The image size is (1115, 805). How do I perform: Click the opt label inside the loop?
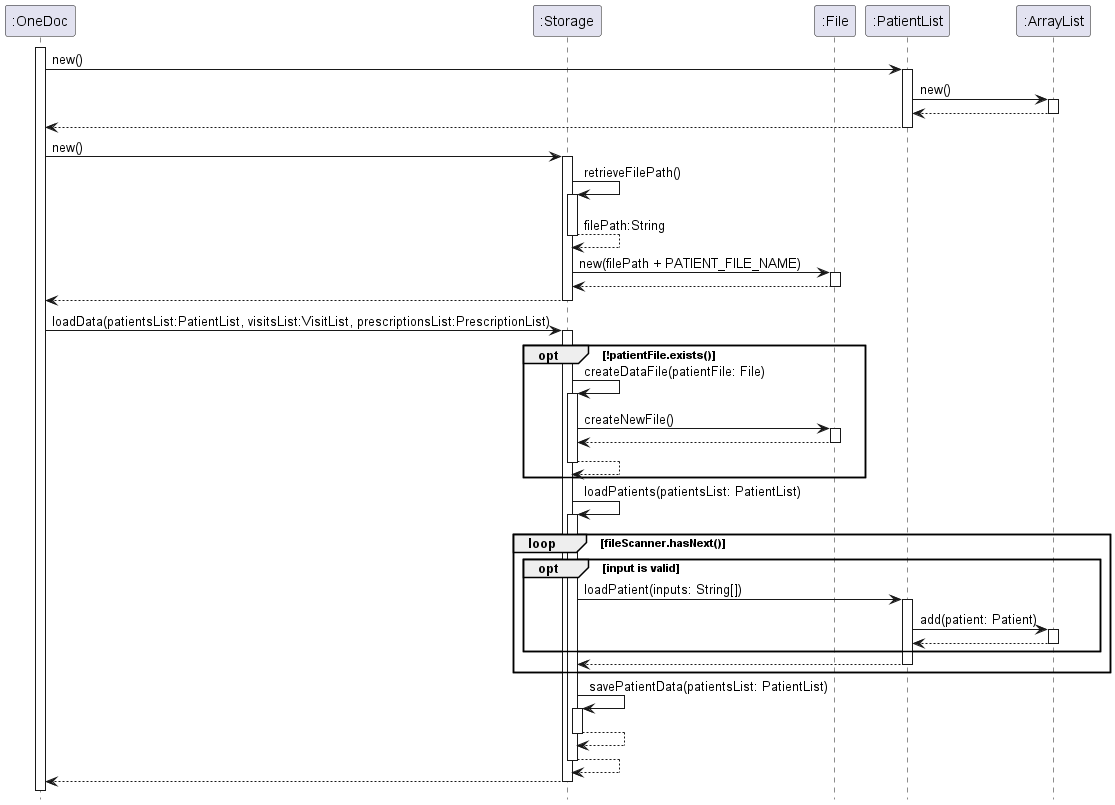pos(548,569)
